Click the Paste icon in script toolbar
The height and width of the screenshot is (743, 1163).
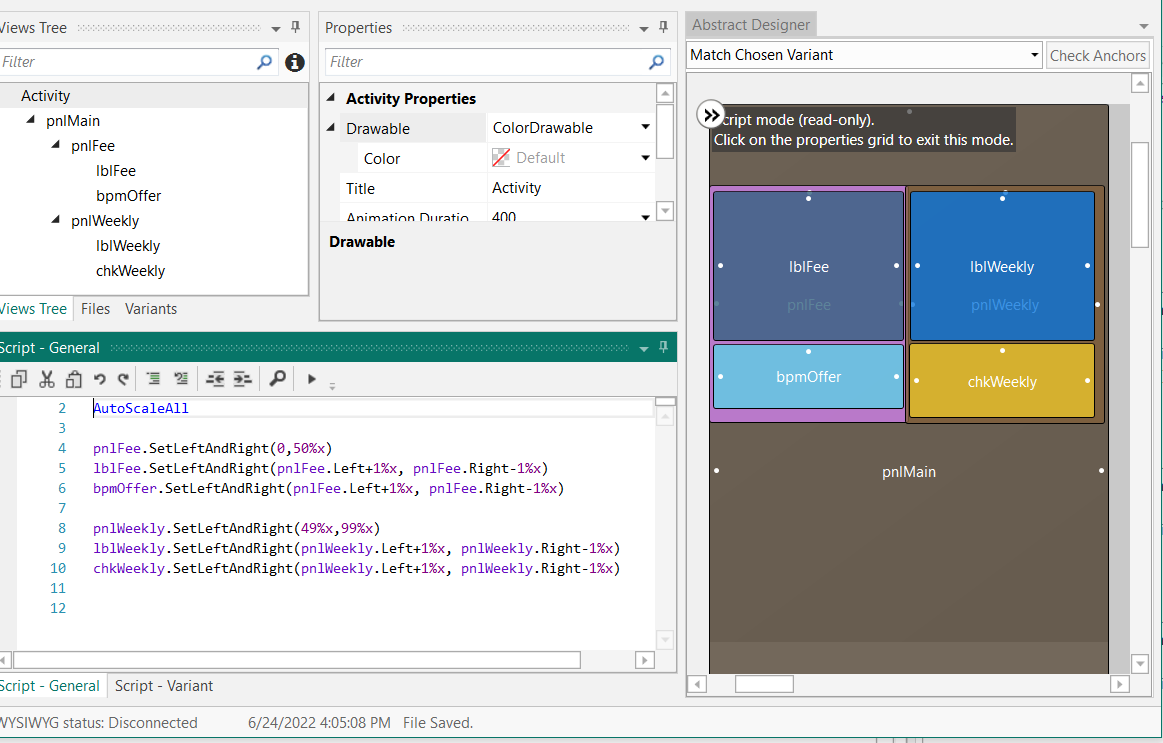(73, 379)
